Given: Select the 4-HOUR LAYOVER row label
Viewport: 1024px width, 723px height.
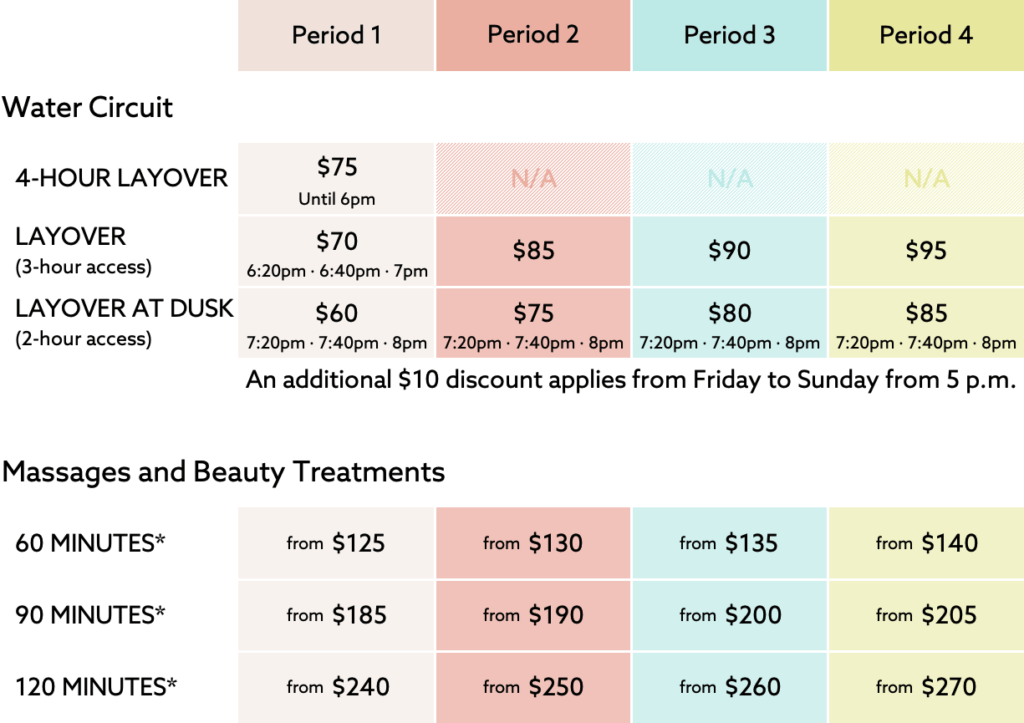Looking at the screenshot, I should click(x=122, y=178).
